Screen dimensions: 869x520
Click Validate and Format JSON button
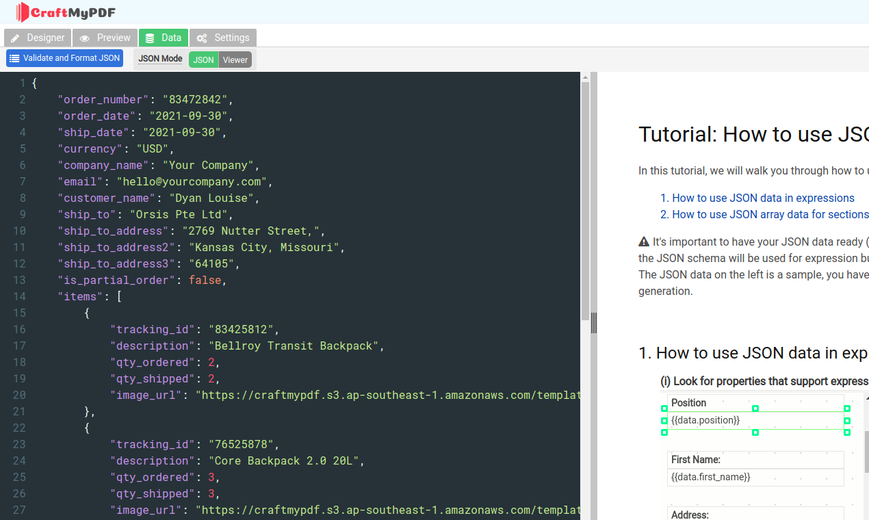pos(65,58)
